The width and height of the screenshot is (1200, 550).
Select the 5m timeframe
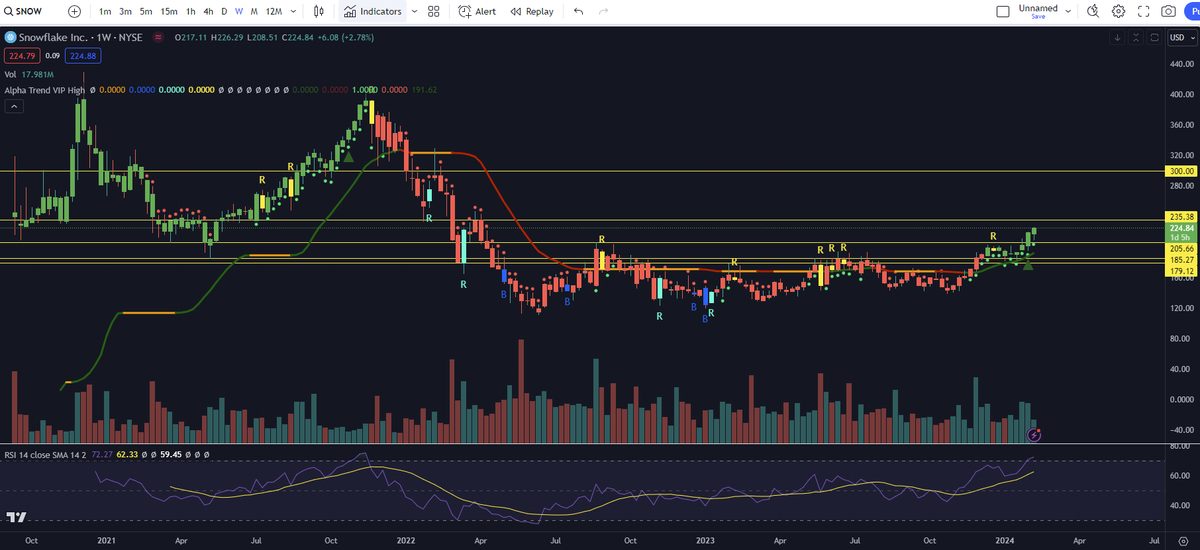pyautogui.click(x=146, y=11)
